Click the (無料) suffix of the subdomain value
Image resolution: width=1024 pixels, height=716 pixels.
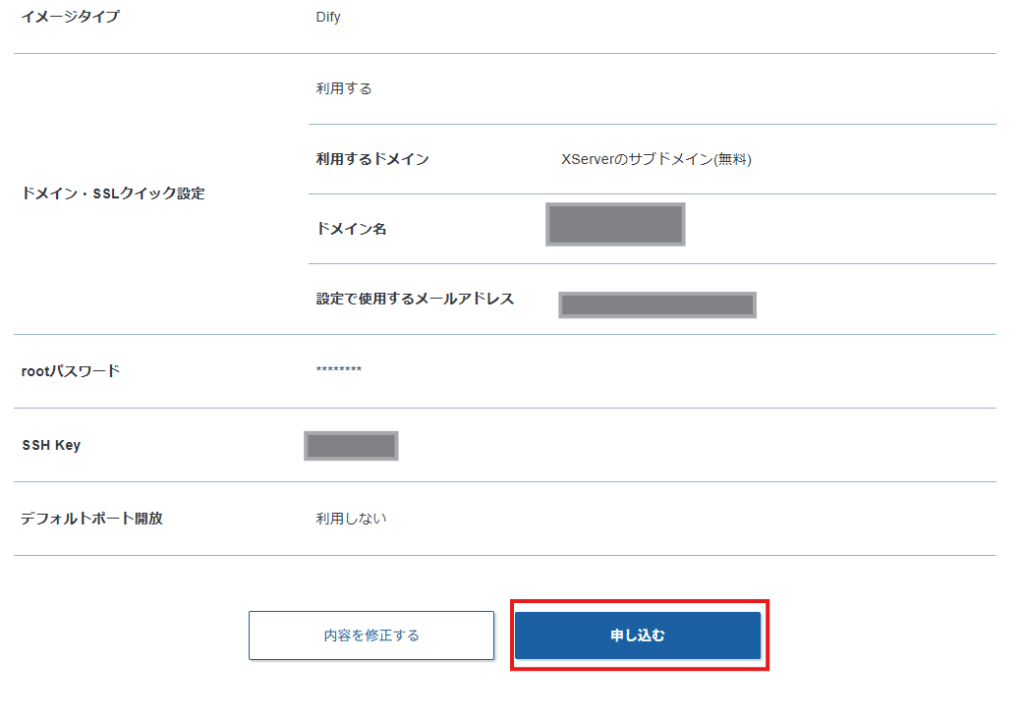(732, 159)
